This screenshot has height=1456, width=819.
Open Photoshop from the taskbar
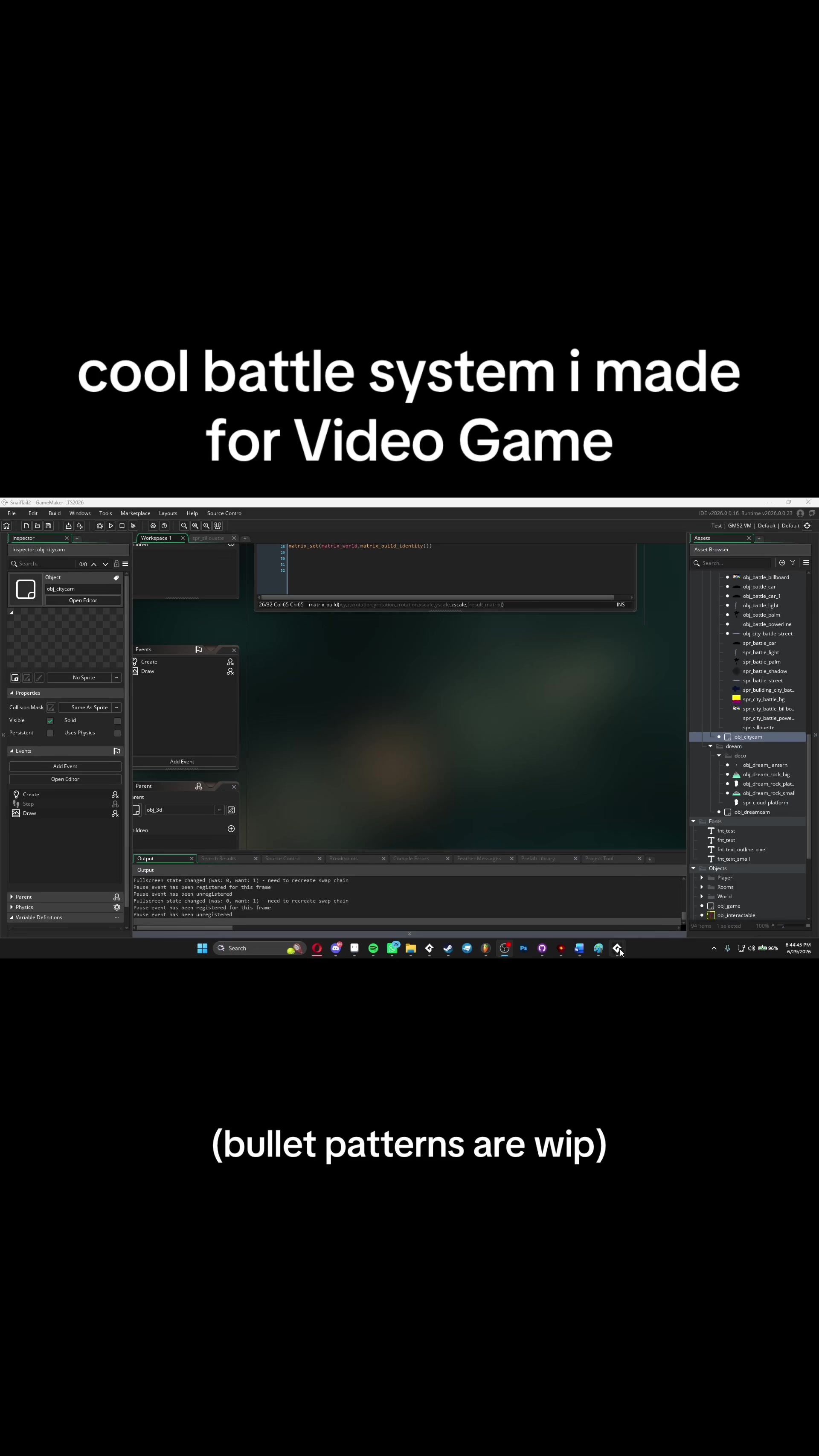click(523, 949)
